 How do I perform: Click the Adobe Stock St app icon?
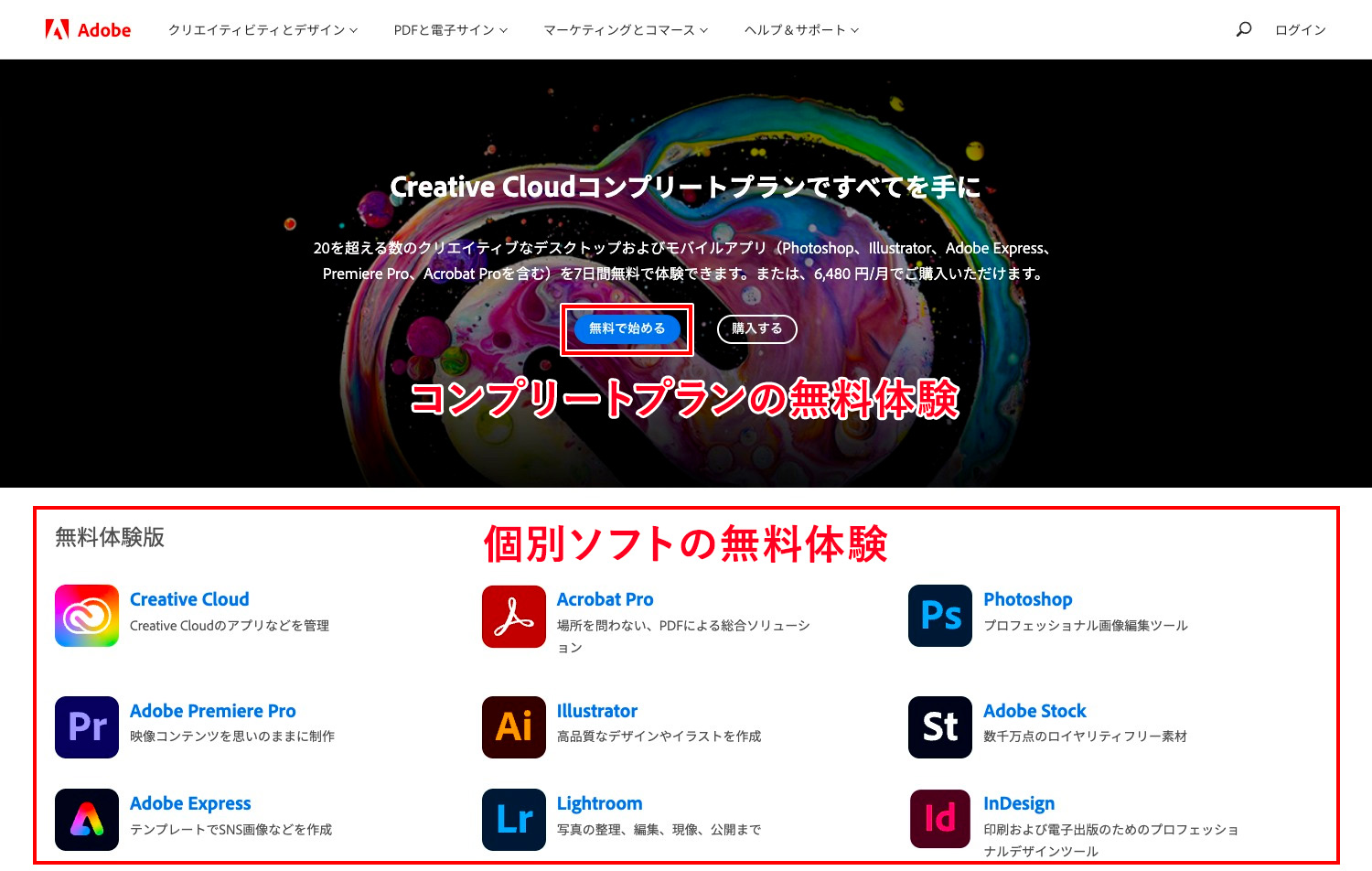pos(940,727)
